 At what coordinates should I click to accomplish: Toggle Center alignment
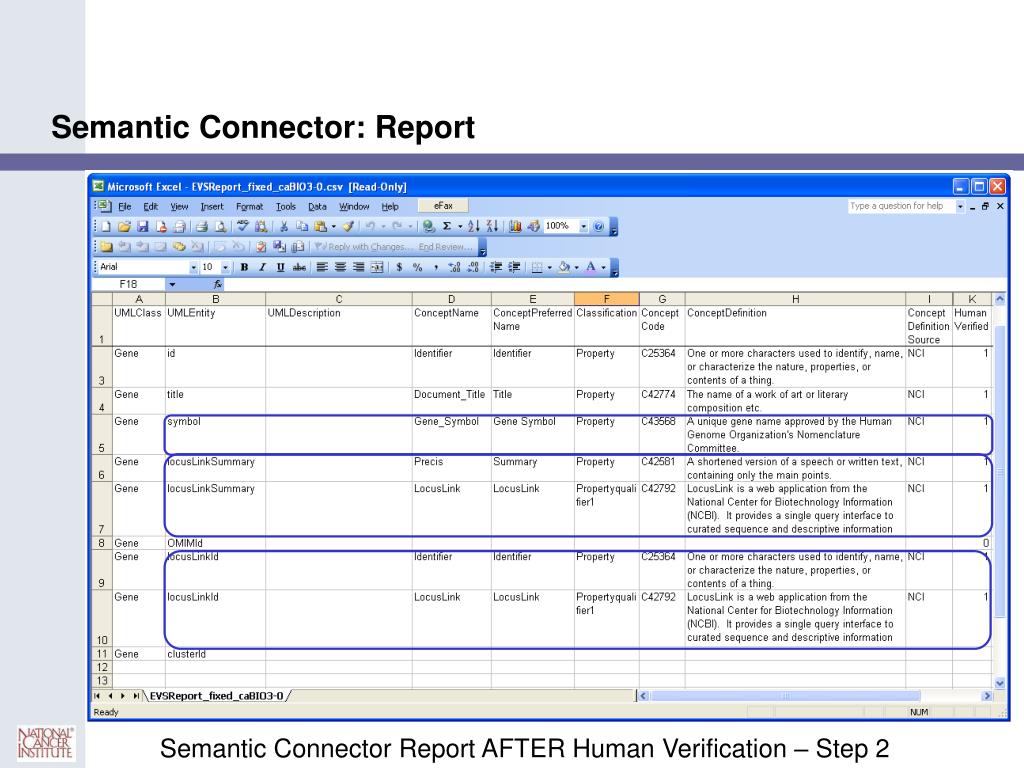point(340,267)
